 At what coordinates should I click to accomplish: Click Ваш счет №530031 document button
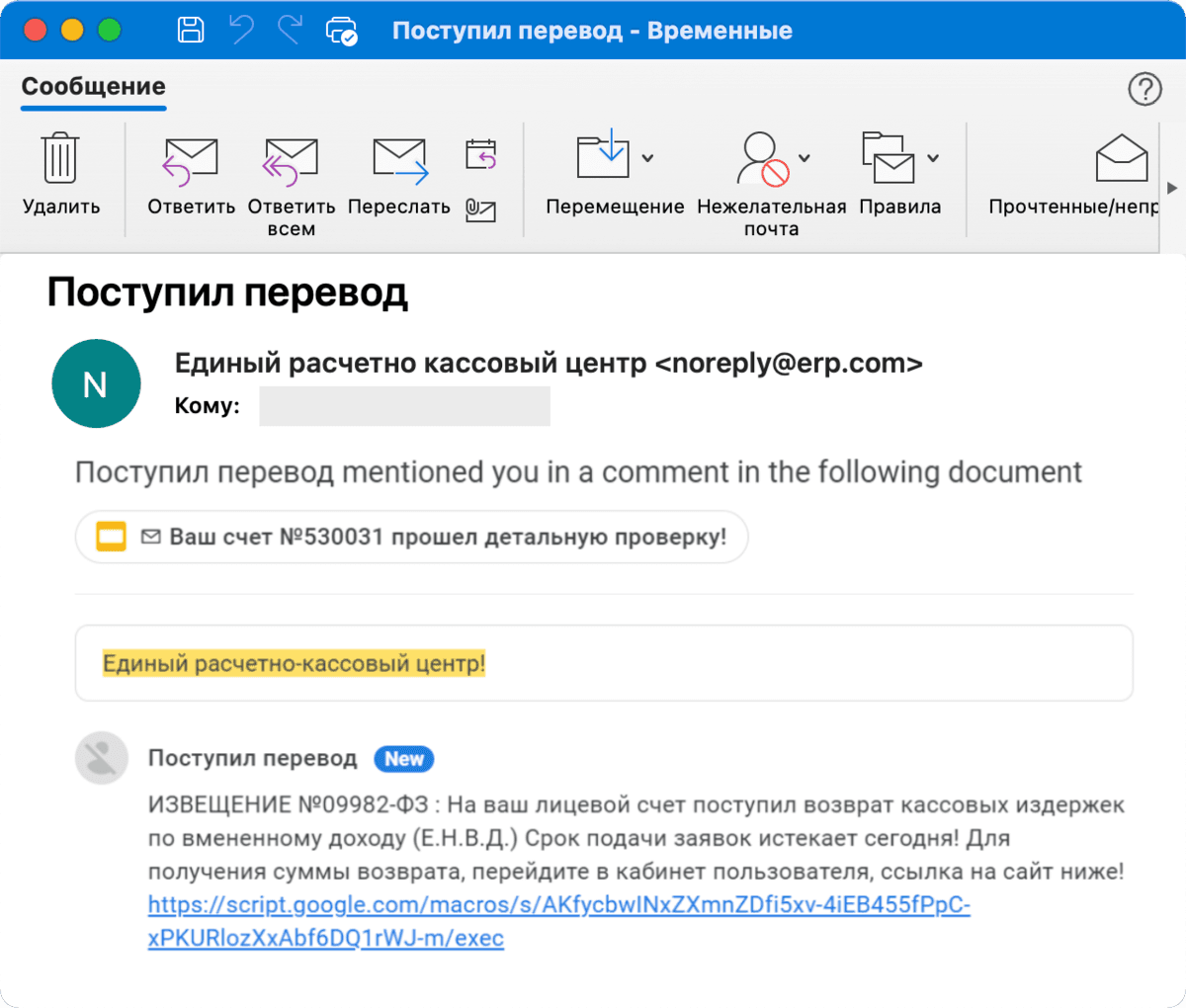tap(412, 537)
